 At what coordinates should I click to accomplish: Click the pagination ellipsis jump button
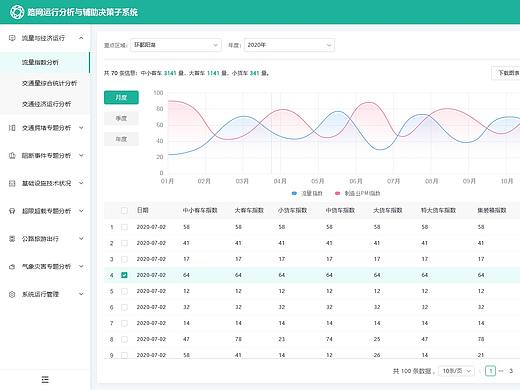point(501,371)
